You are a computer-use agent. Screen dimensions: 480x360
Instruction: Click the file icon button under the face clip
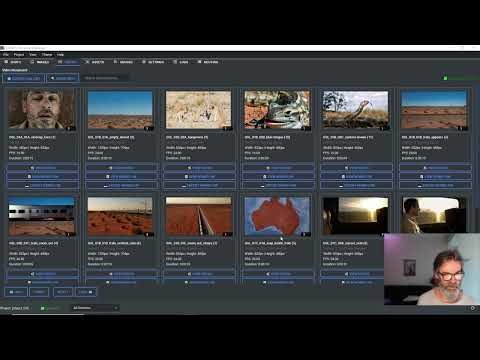[43, 176]
